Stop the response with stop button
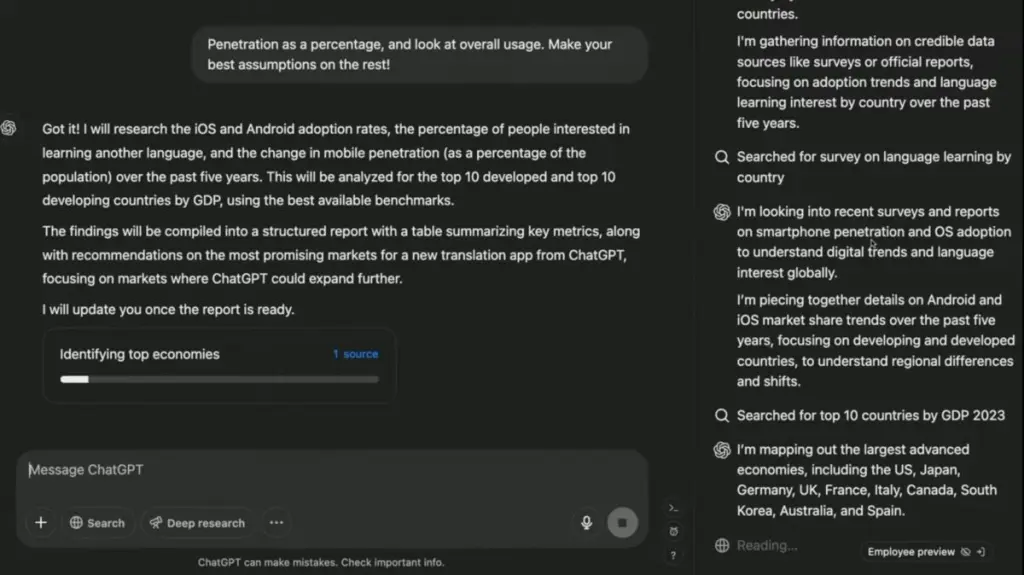This screenshot has height=575, width=1024. coord(622,523)
